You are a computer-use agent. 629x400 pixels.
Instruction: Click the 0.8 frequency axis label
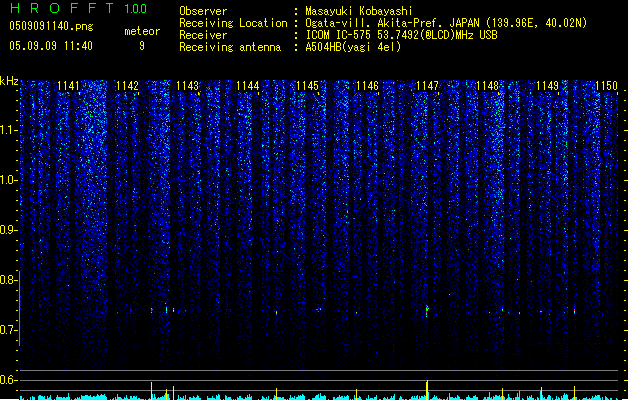9,280
